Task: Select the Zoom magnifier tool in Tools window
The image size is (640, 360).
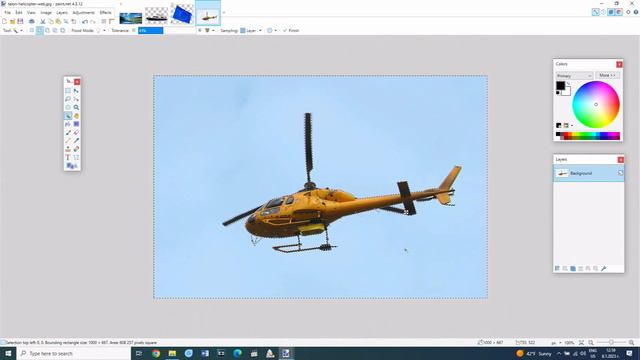Action: (x=76, y=107)
